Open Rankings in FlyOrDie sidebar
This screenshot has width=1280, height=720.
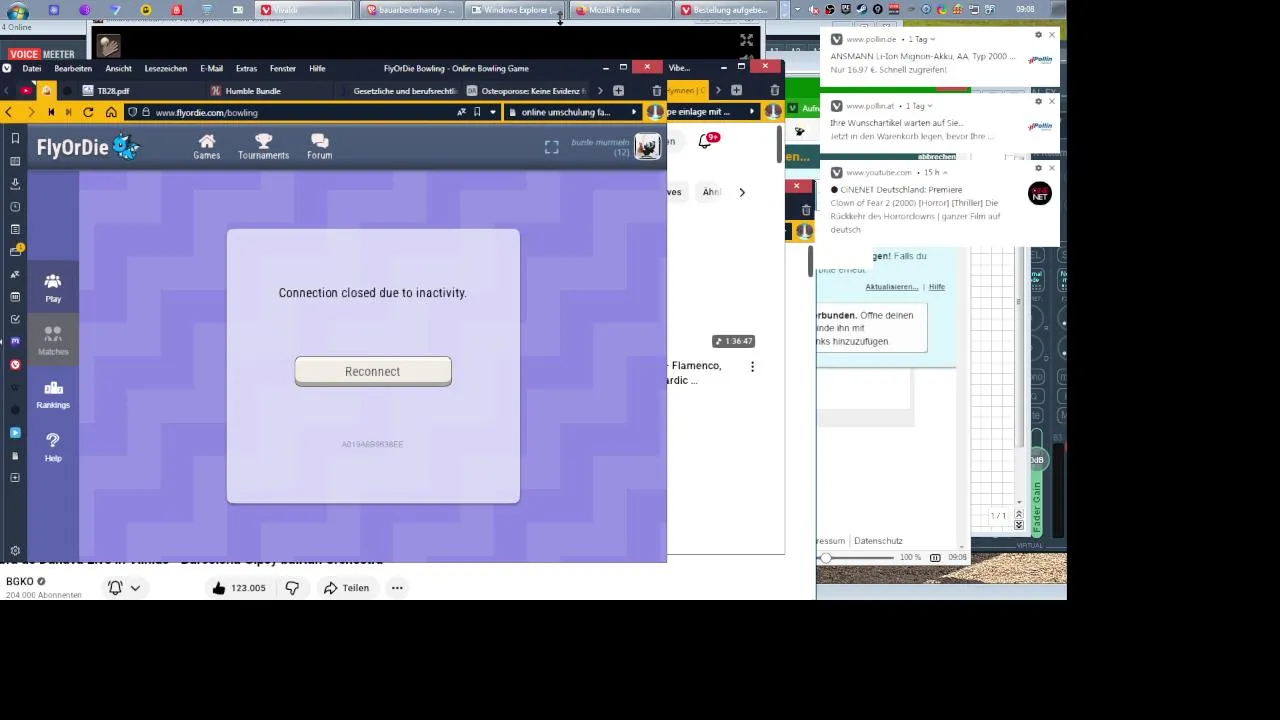click(x=53, y=394)
